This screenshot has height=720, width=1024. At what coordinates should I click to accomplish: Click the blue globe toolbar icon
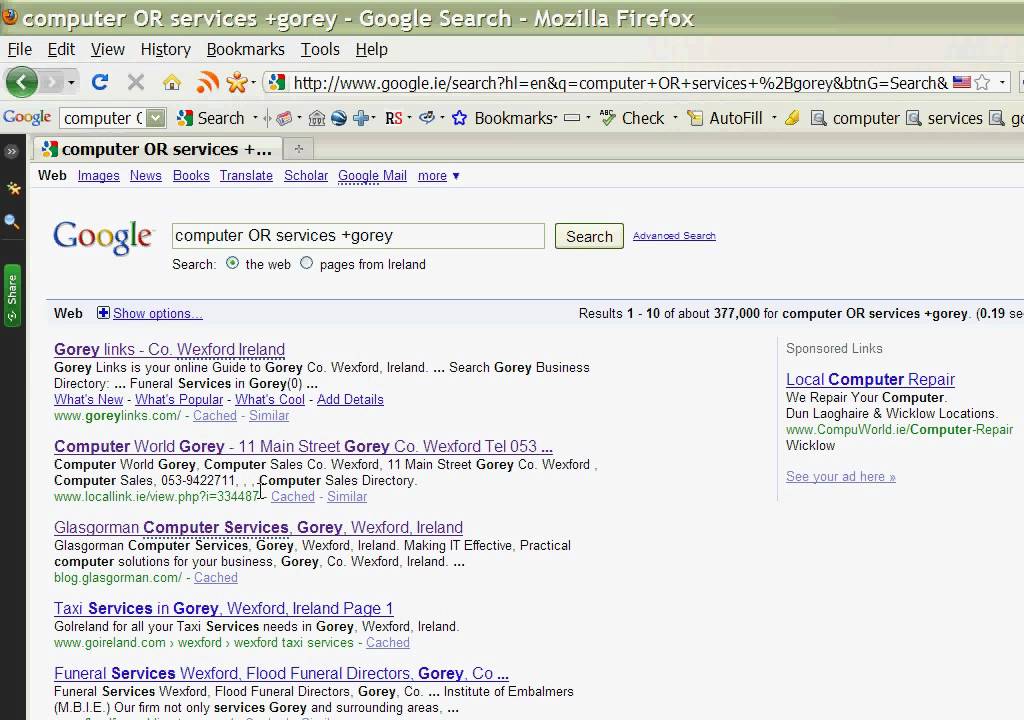pyautogui.click(x=339, y=118)
